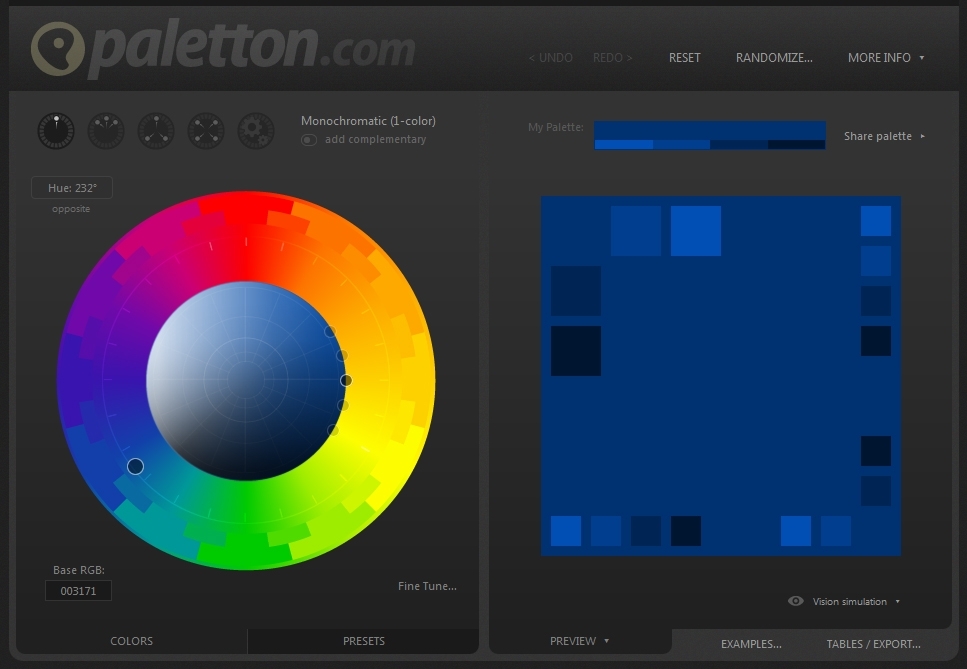Select the Monochromatic color scheme icon
Image resolution: width=967 pixels, height=669 pixels.
click(56, 130)
